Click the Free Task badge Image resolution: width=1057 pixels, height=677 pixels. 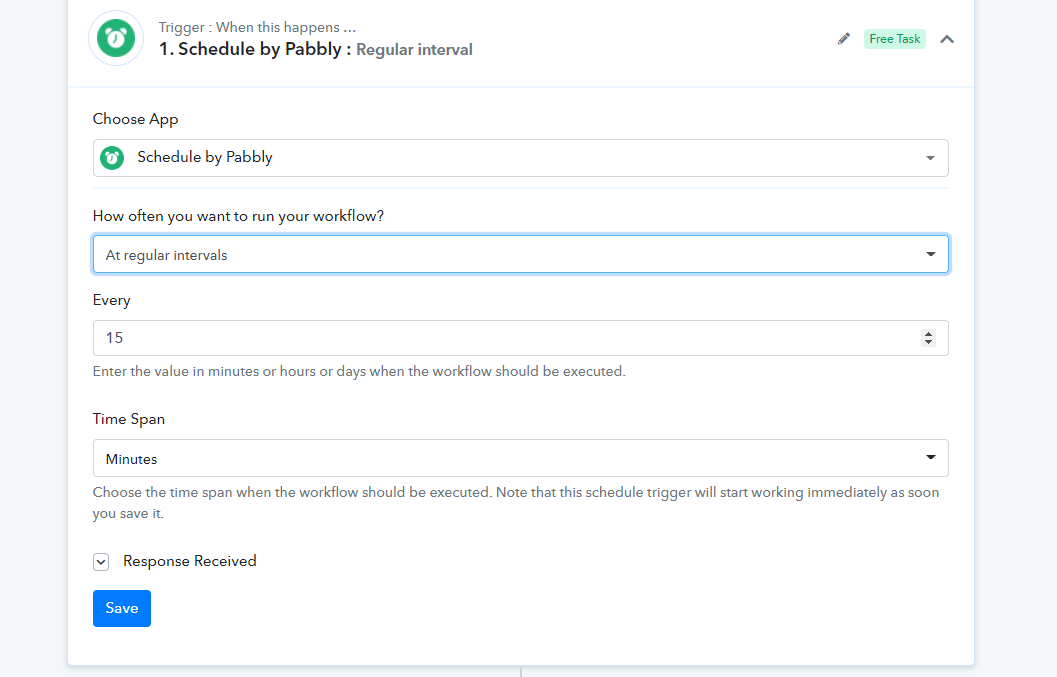[895, 39]
